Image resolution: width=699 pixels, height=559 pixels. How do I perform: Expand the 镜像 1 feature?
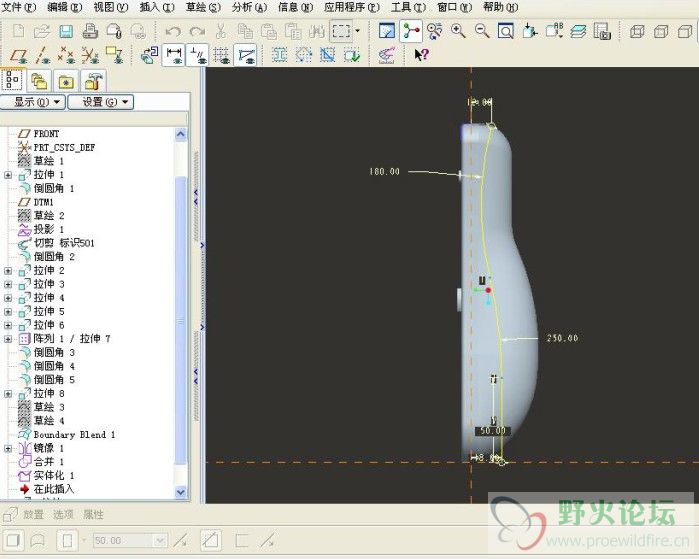coord(8,448)
